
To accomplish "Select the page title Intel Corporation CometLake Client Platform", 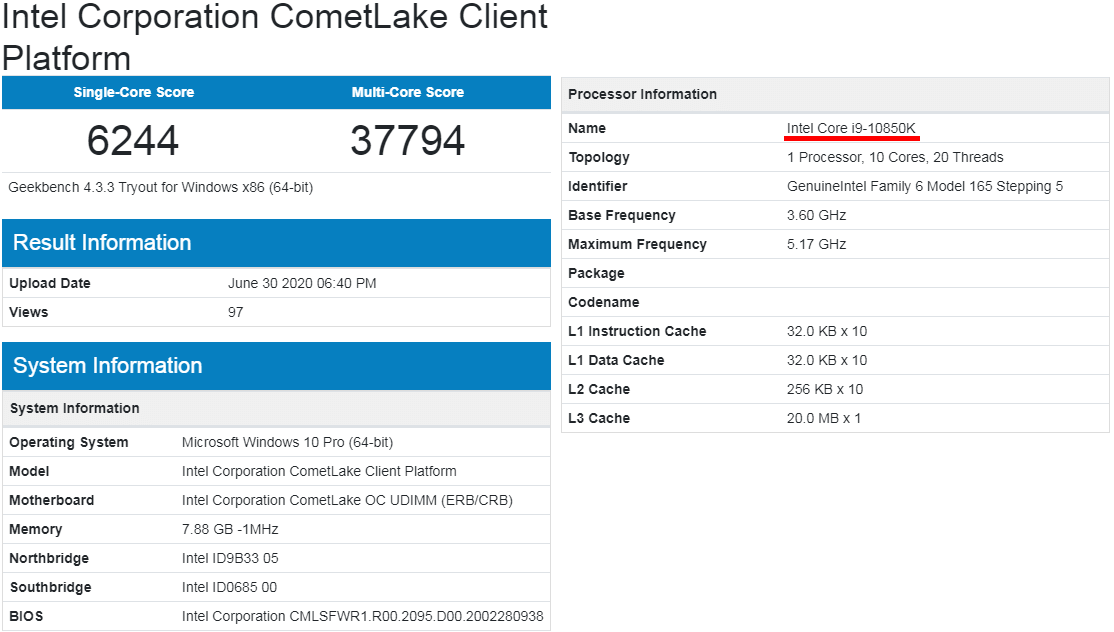I will [275, 37].
